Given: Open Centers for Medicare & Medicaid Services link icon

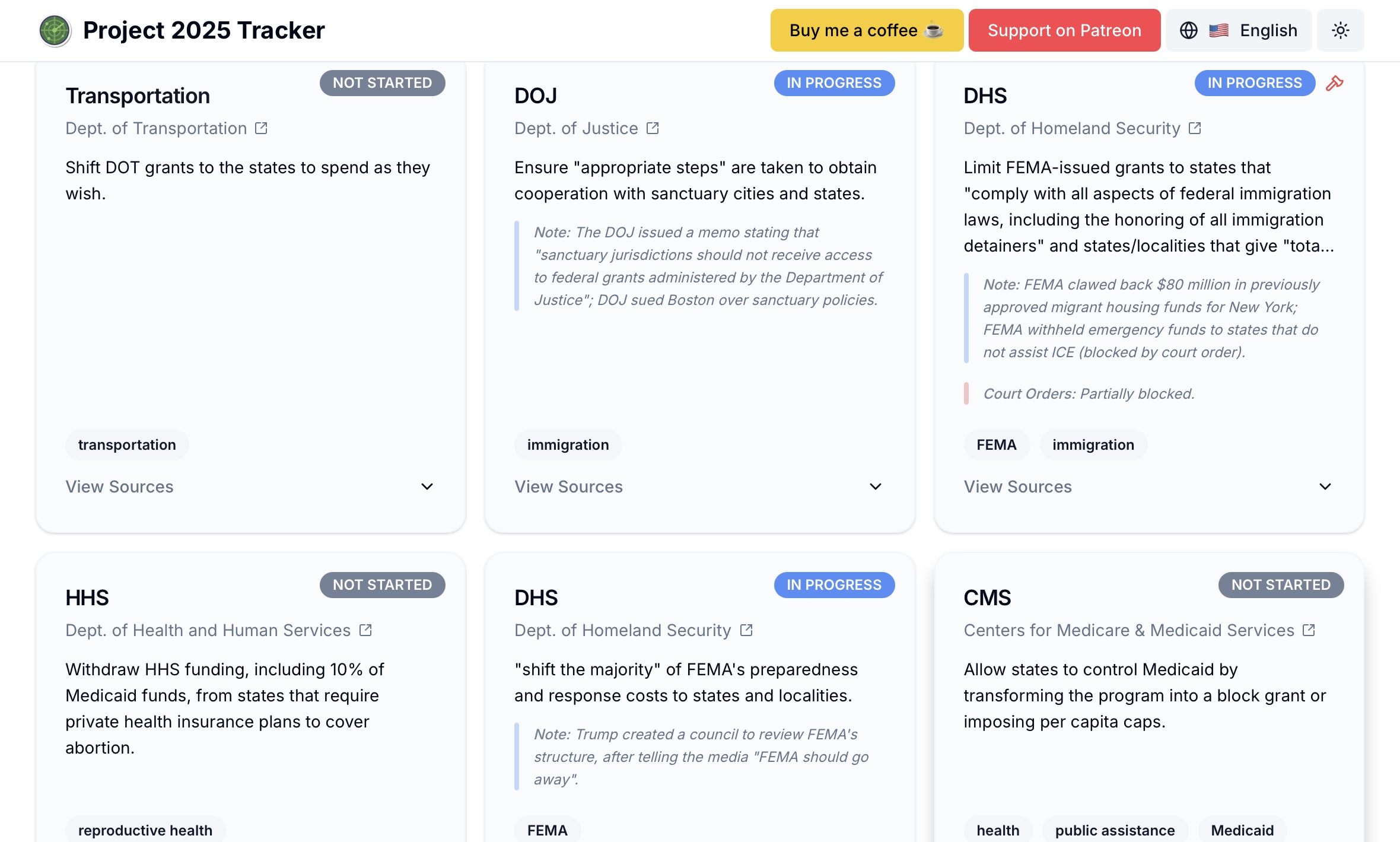Looking at the screenshot, I should click(1309, 630).
